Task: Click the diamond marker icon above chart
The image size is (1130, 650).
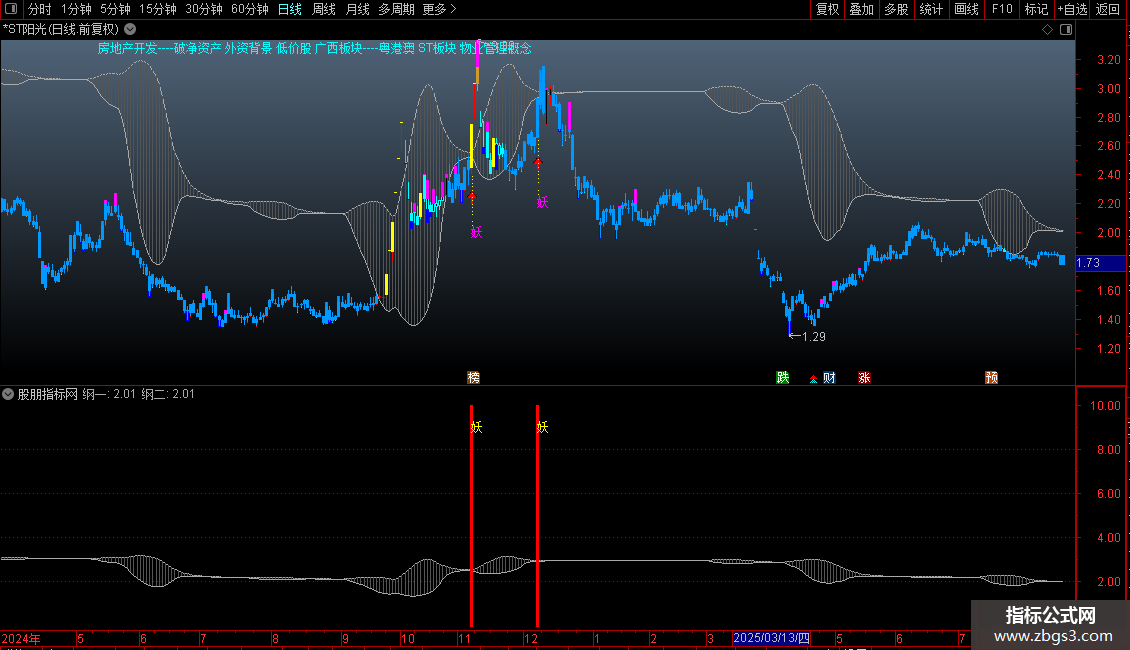Action: 1048,30
